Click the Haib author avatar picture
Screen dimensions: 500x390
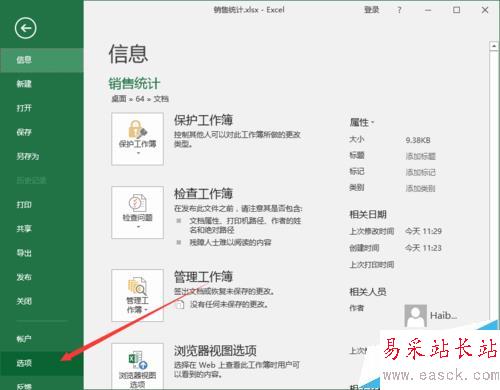tap(415, 315)
